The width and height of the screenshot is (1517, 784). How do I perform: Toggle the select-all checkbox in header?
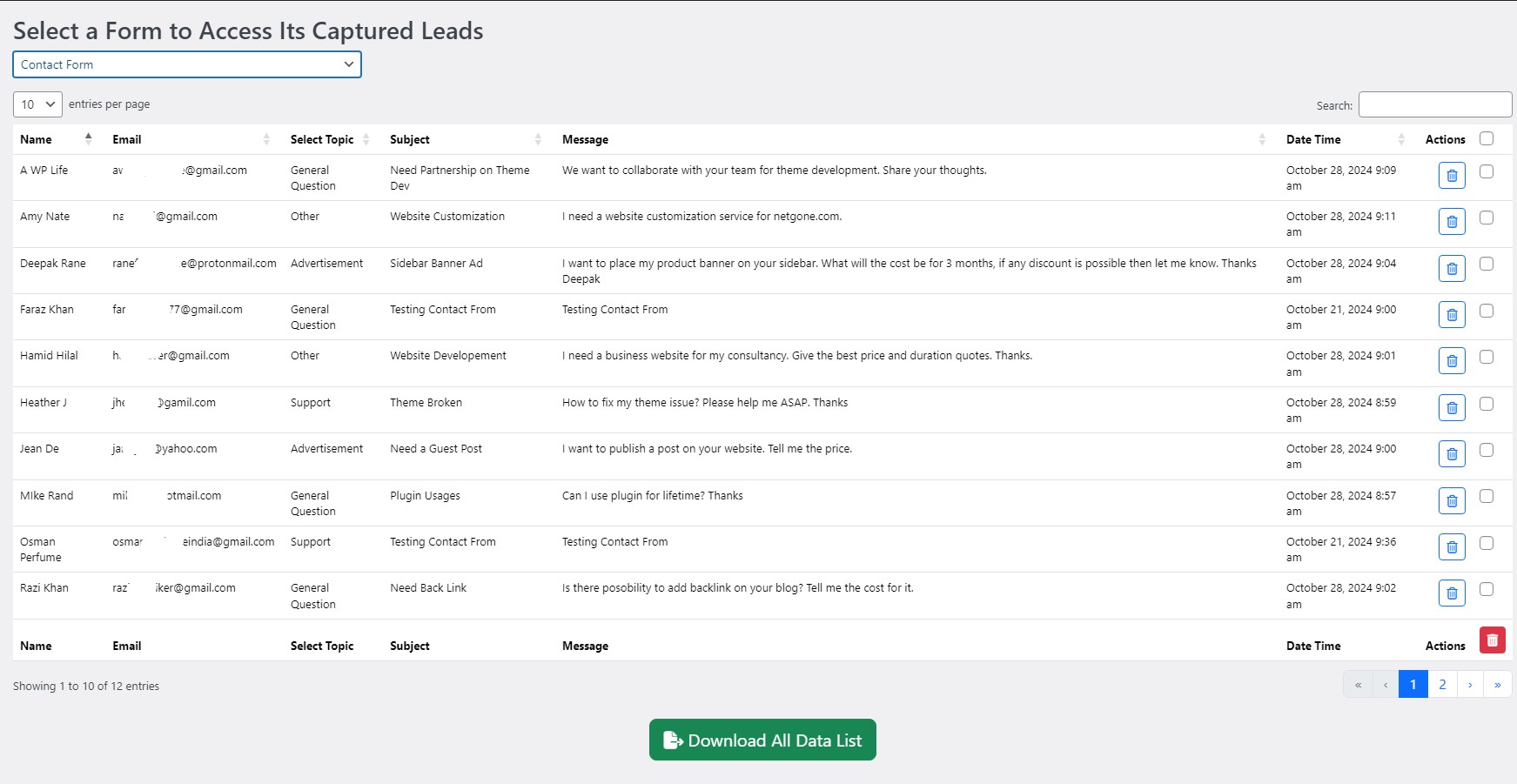[x=1487, y=138]
